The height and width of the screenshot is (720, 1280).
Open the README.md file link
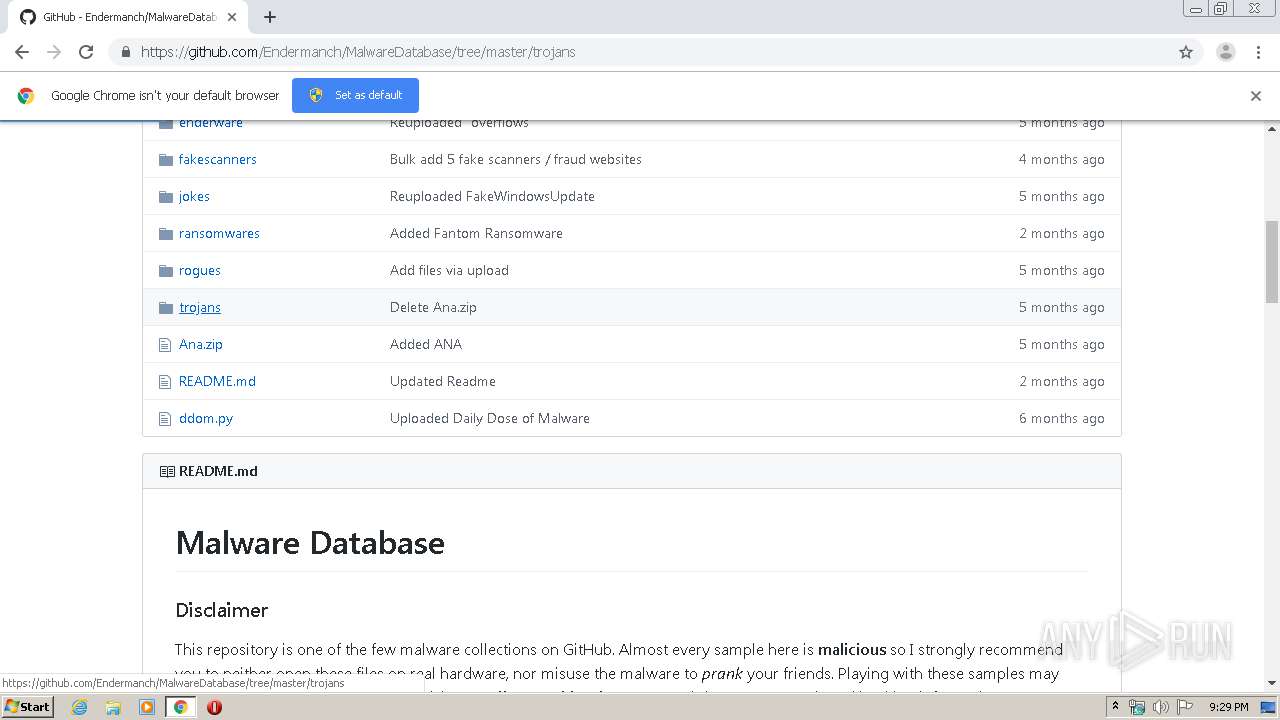(217, 381)
